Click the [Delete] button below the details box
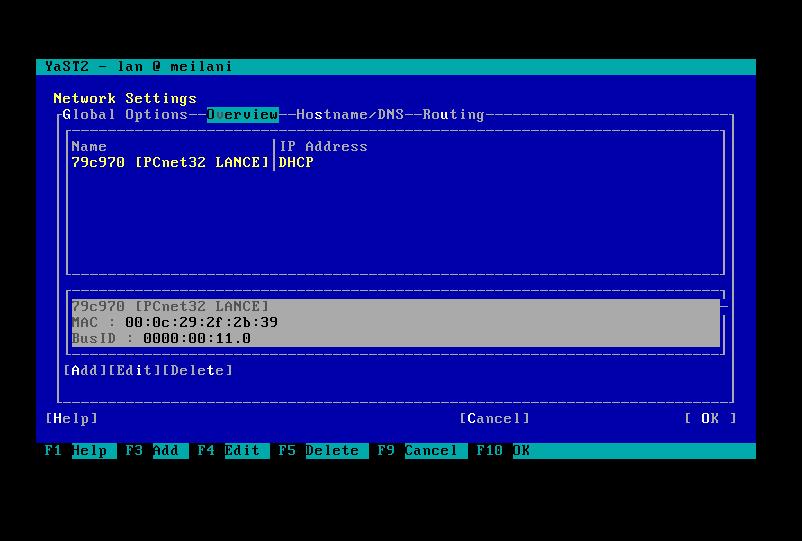802x541 pixels. [x=197, y=370]
